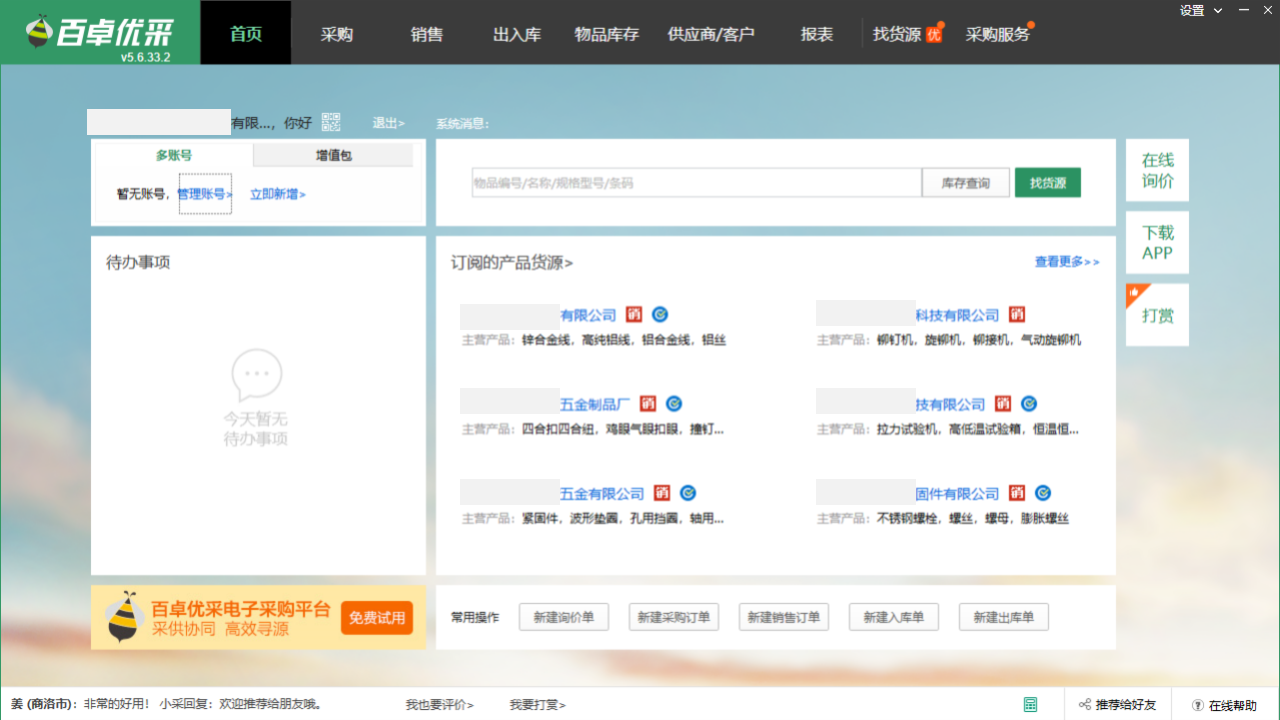The height and width of the screenshot is (720, 1280).
Task: Click orange 免费试用 button on banner
Action: point(377,618)
